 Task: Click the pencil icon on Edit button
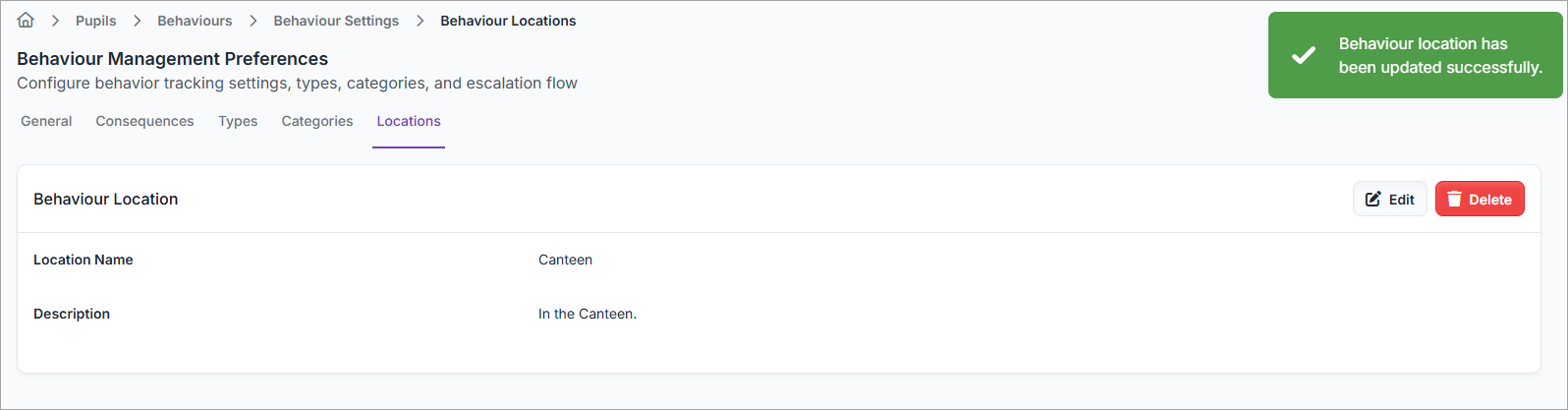point(1373,199)
